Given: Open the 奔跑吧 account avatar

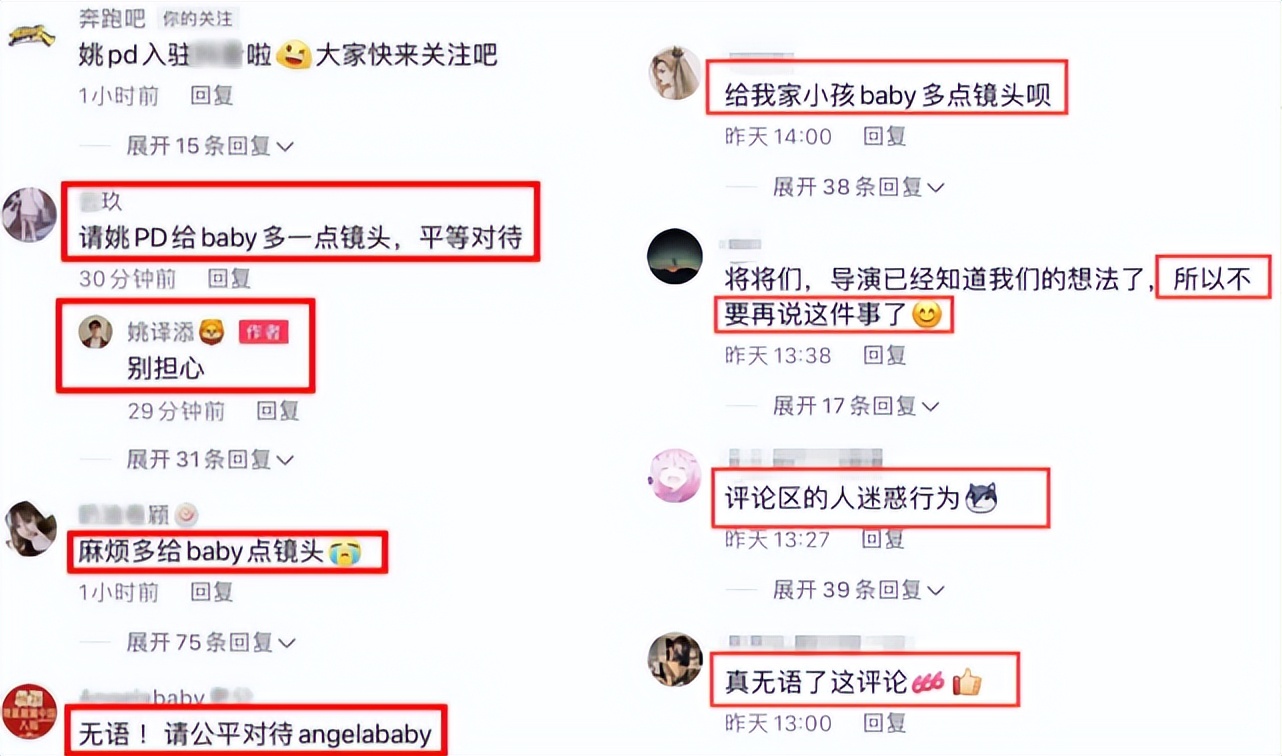Looking at the screenshot, I should [32, 34].
